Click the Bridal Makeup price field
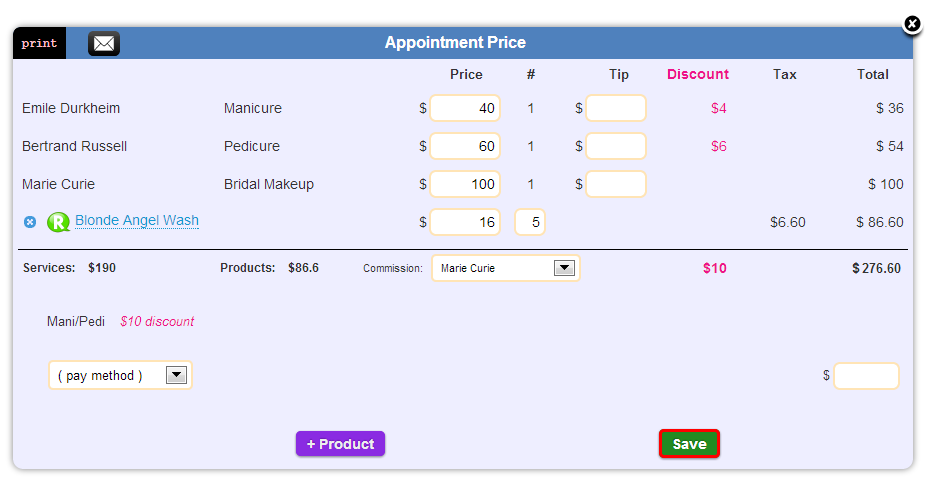The image size is (934, 493). pyautogui.click(x=465, y=184)
